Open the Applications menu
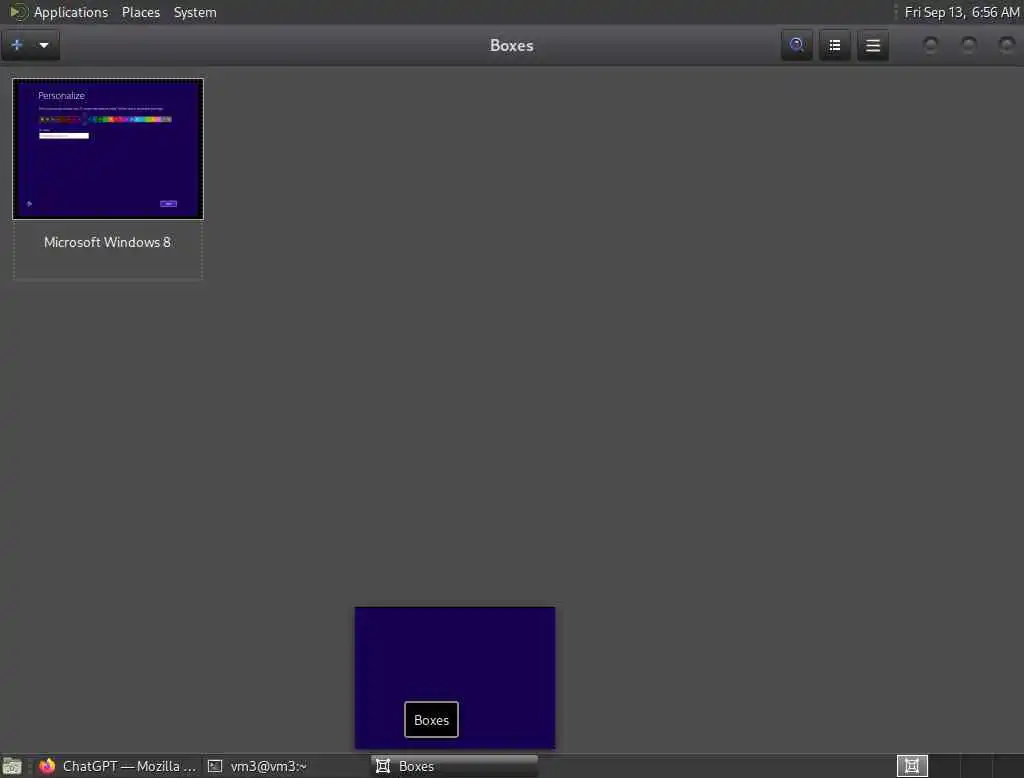The width and height of the screenshot is (1024, 778). pos(71,12)
